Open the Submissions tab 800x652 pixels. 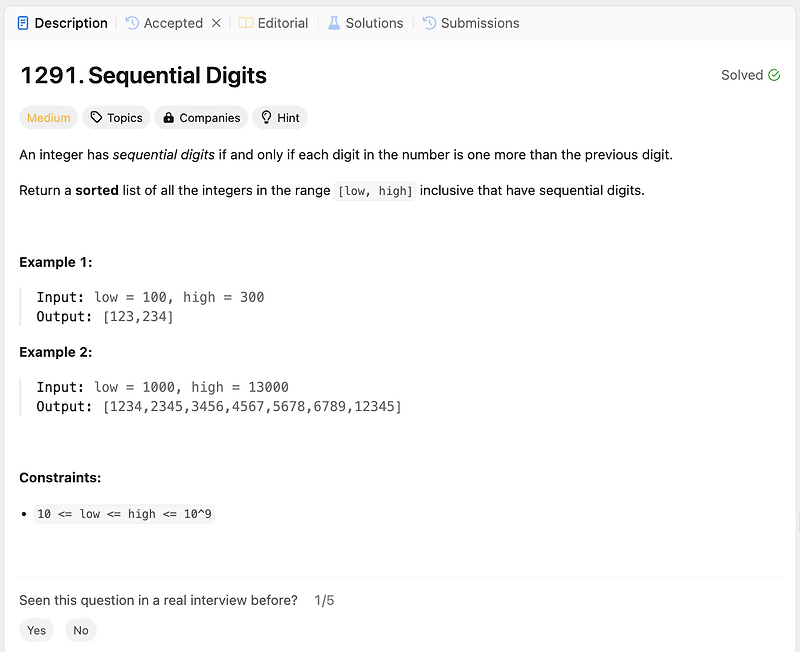tap(479, 22)
